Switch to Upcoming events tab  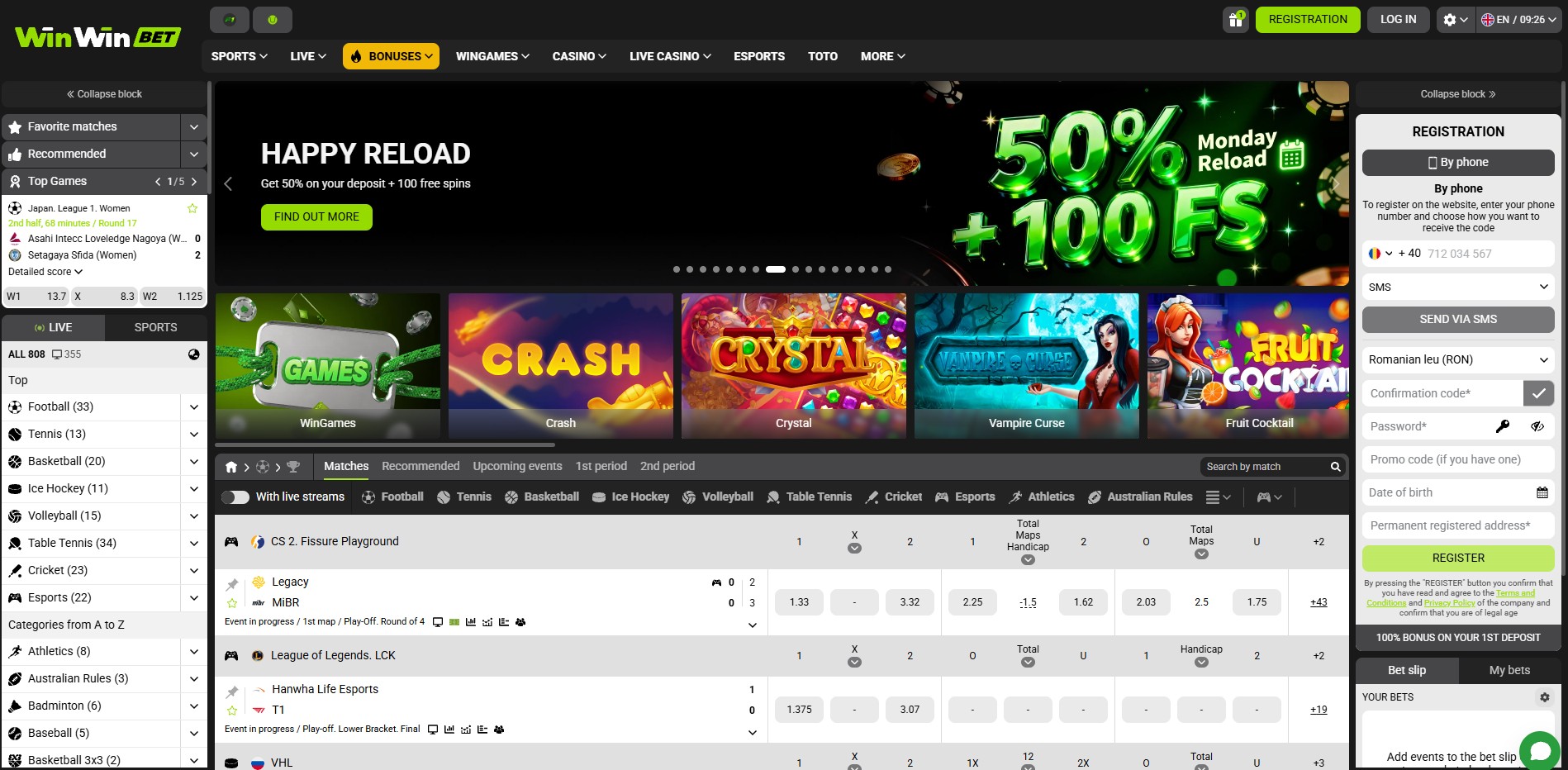pyautogui.click(x=517, y=466)
